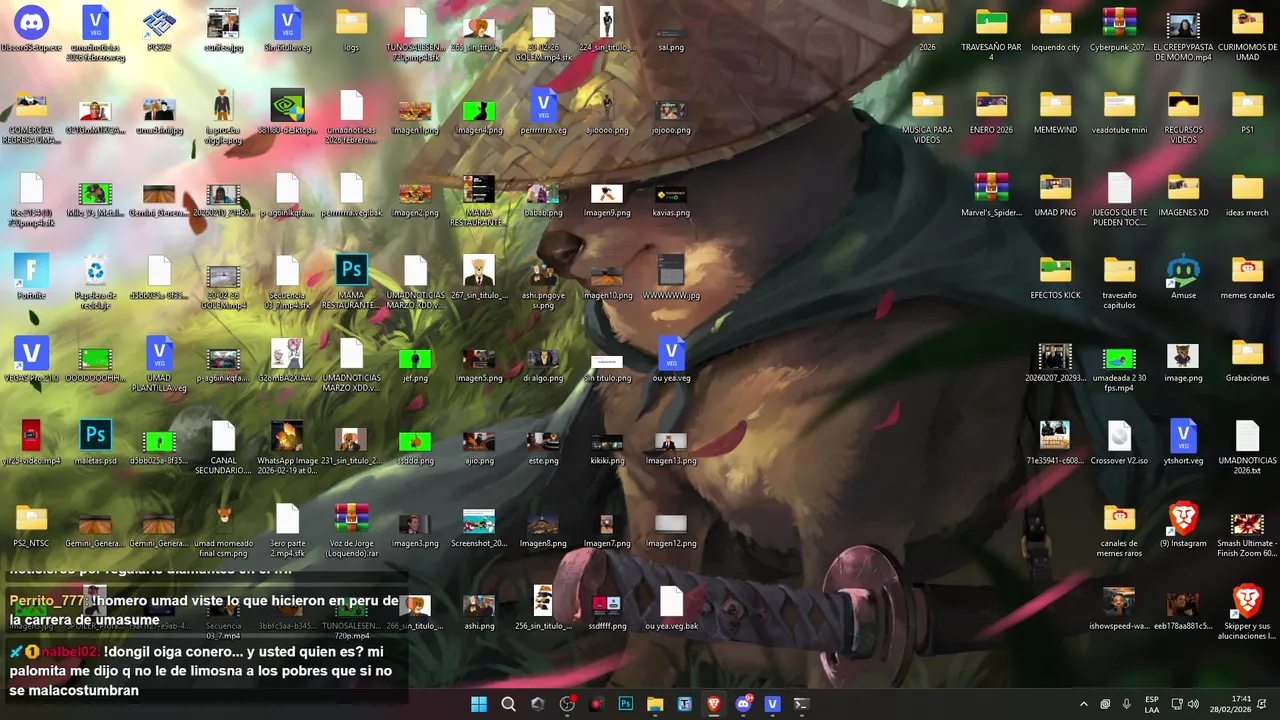Open the memes canales folder

1247,278
